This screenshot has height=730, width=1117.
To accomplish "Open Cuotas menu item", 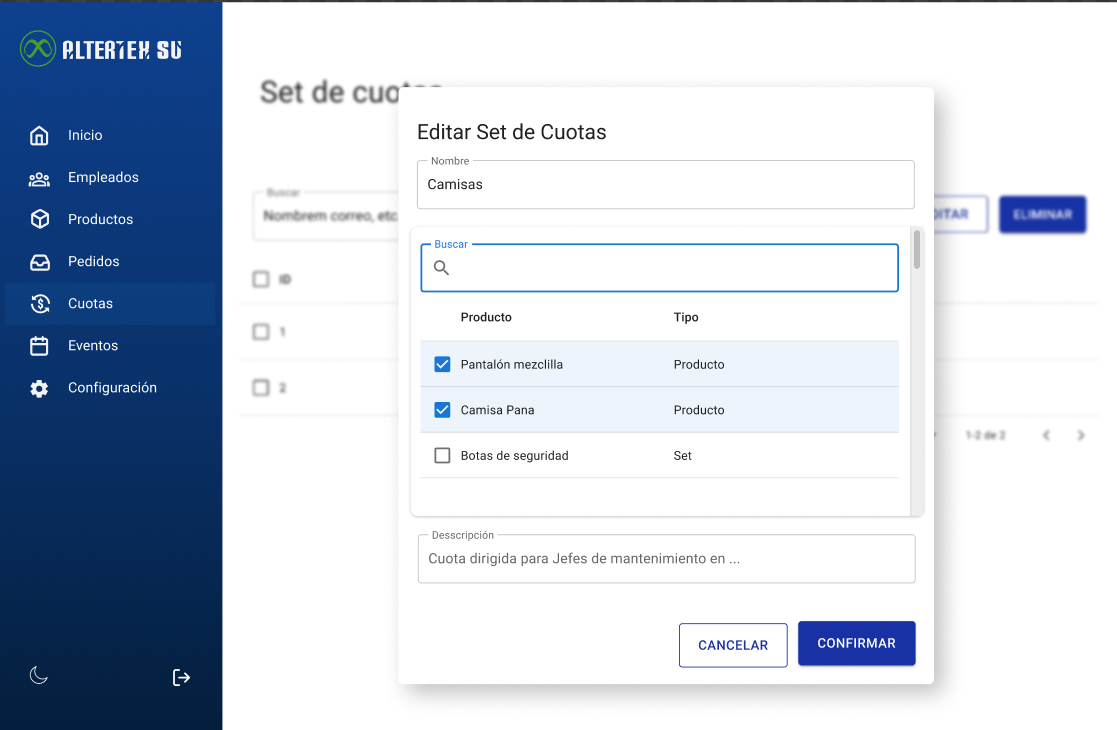I will tap(110, 303).
